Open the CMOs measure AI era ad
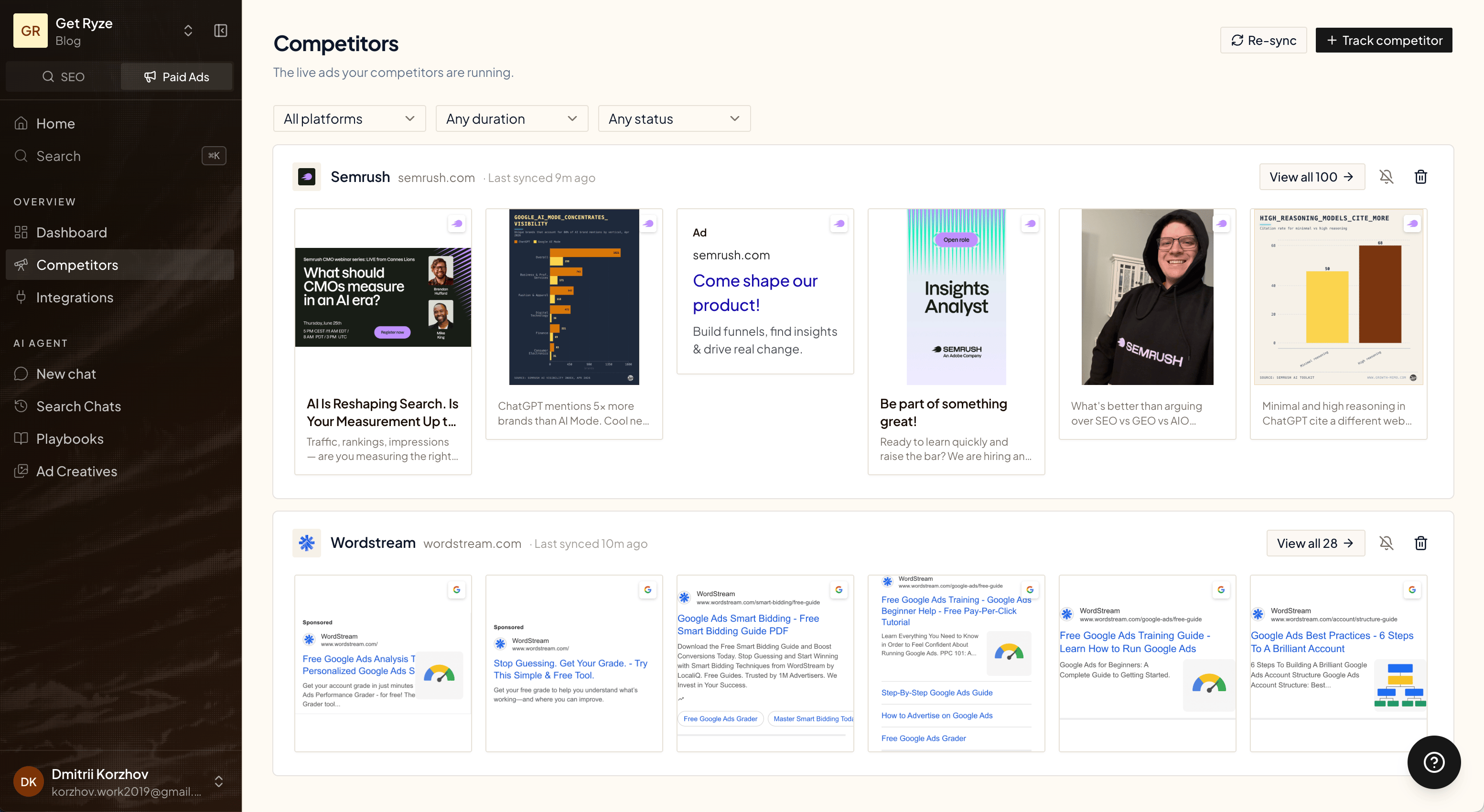1484x812 pixels. [383, 342]
